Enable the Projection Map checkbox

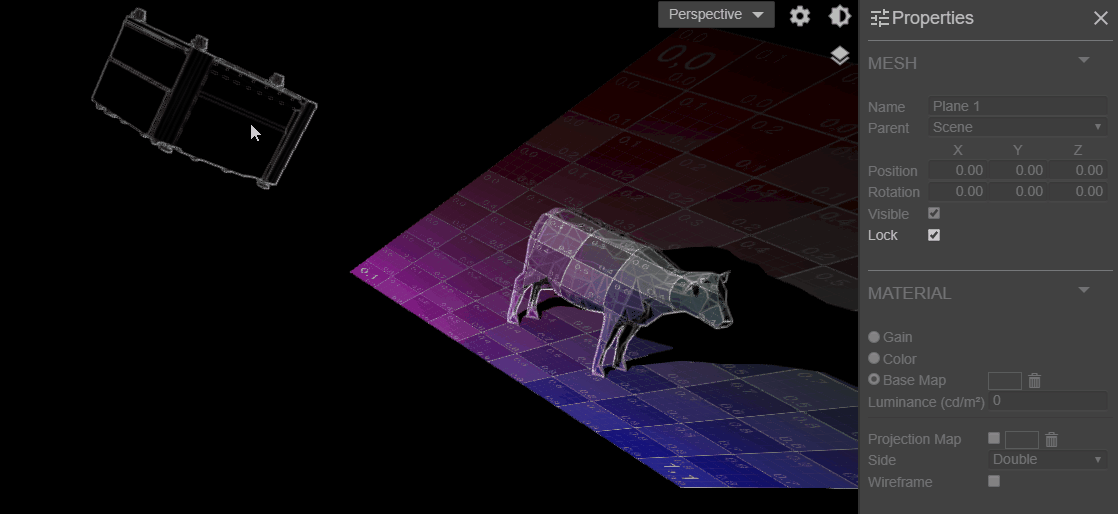pyautogui.click(x=994, y=439)
